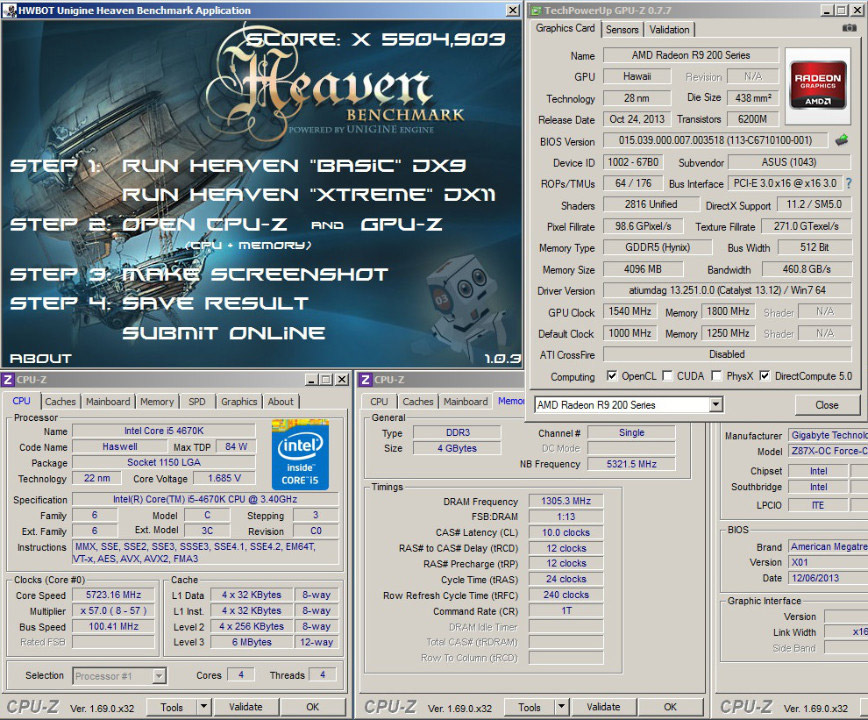The width and height of the screenshot is (868, 720).
Task: Expand the Tools dropdown arrow in left CPU-Z
Action: (203, 707)
